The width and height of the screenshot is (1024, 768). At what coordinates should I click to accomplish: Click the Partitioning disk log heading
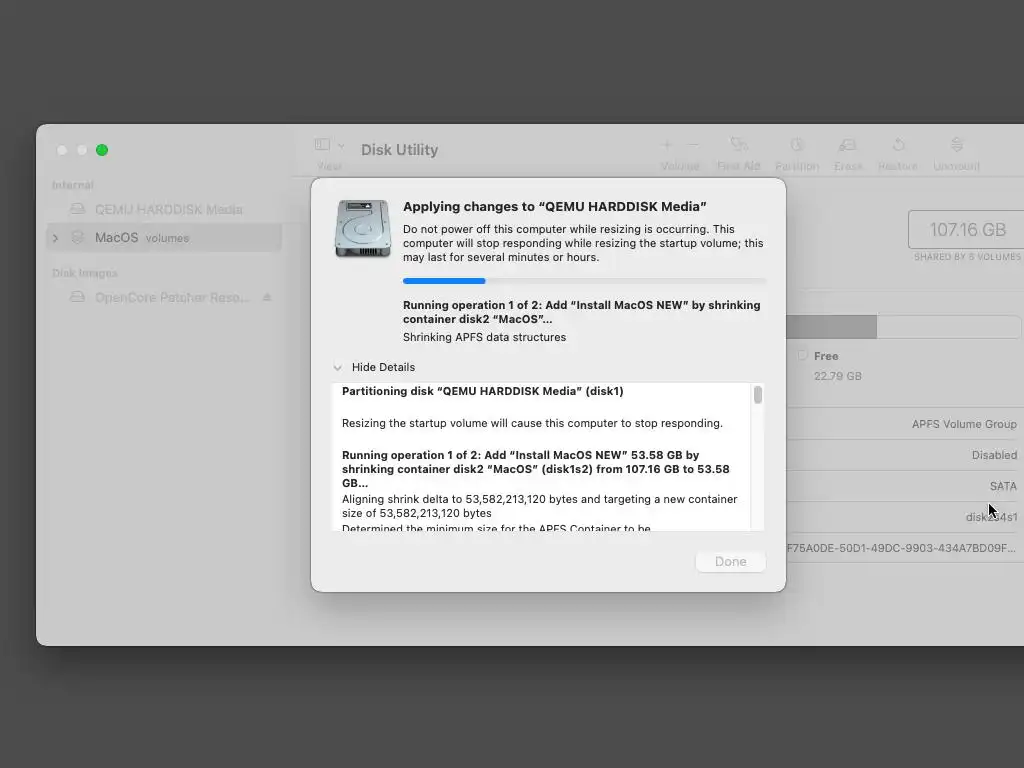pos(483,391)
